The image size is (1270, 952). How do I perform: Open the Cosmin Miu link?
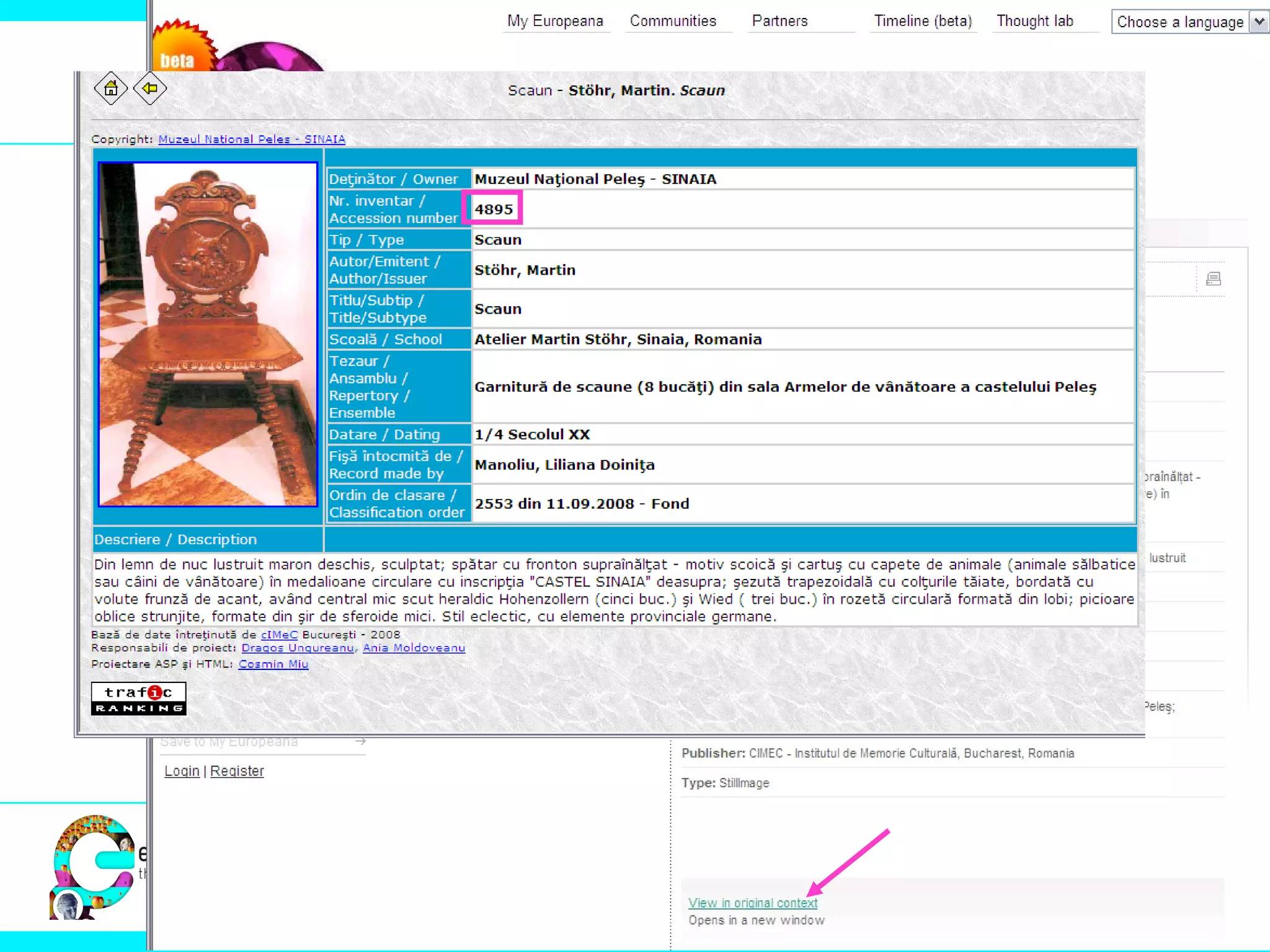[273, 664]
